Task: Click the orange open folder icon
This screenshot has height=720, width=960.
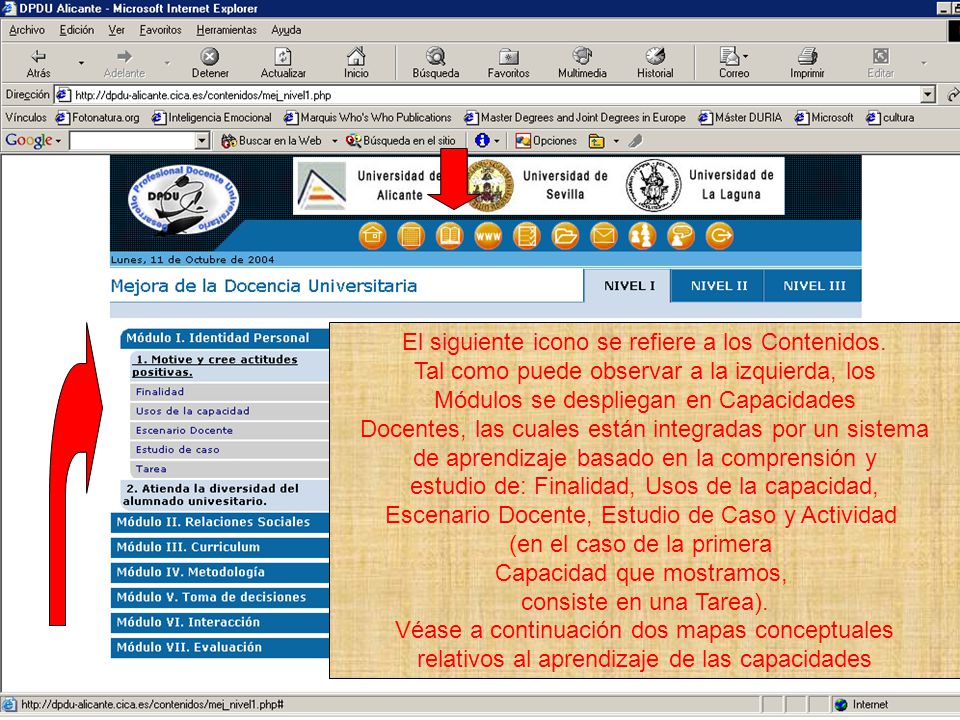Action: 565,236
